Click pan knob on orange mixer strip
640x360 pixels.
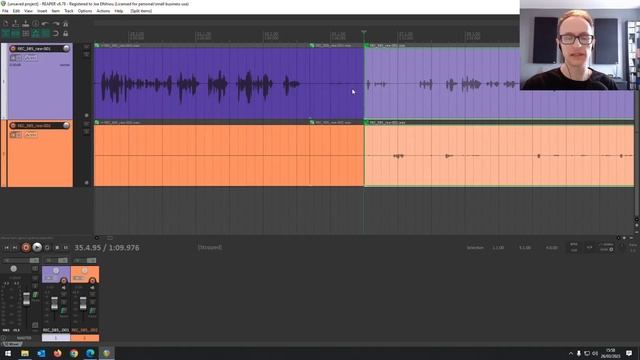(84, 271)
